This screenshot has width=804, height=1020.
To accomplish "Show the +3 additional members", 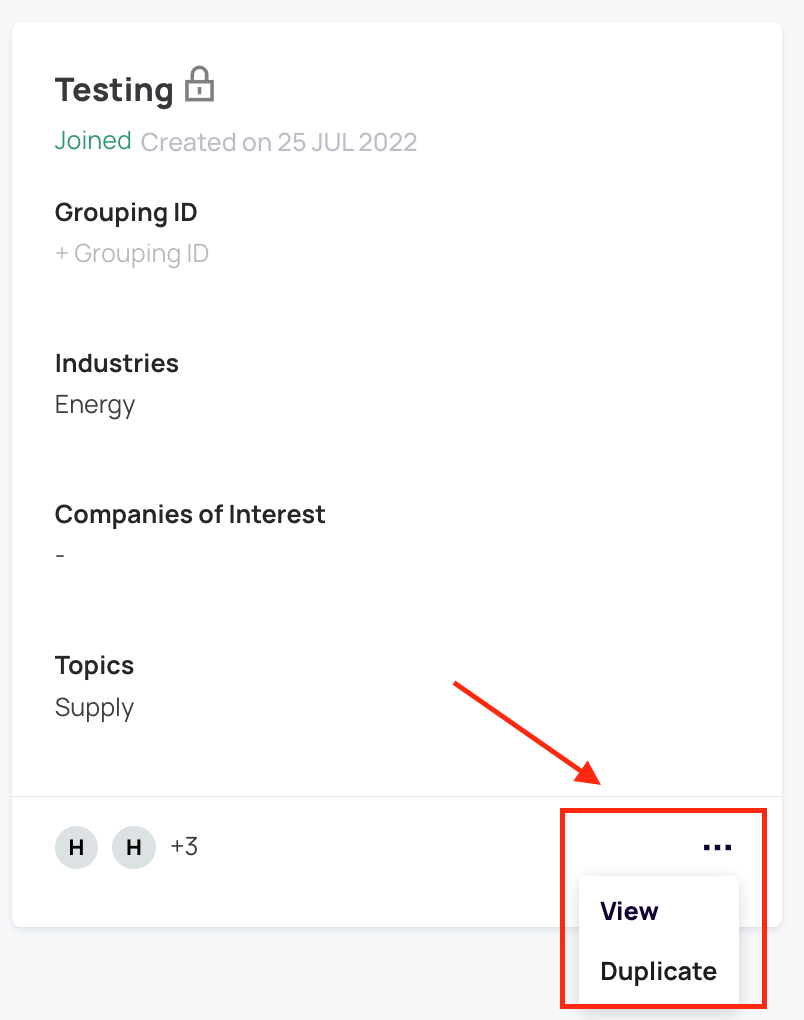I will tap(184, 848).
